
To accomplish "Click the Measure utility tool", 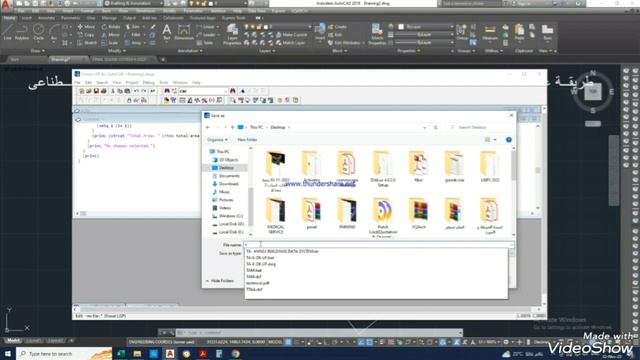I will tap(489, 32).
